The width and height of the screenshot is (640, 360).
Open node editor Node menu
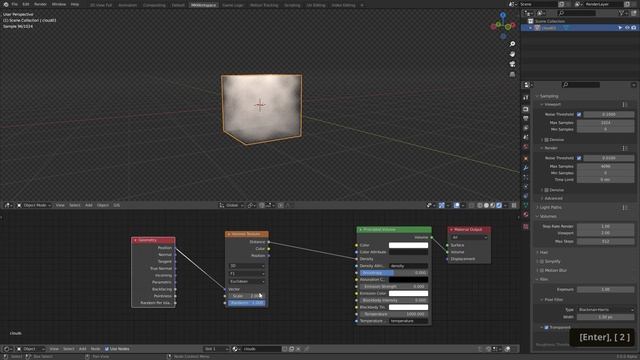[x=95, y=349]
